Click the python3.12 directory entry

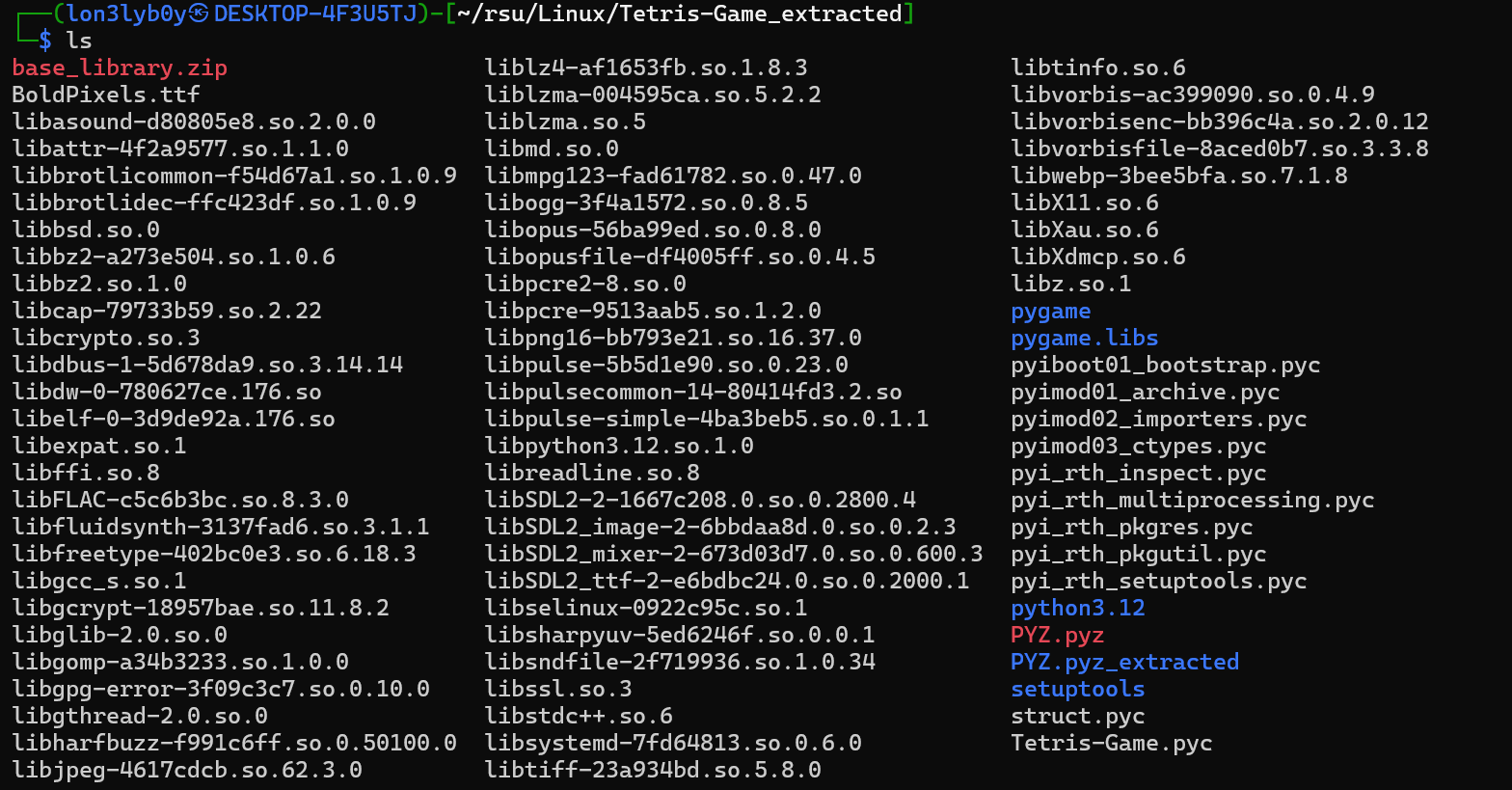pos(1077,609)
